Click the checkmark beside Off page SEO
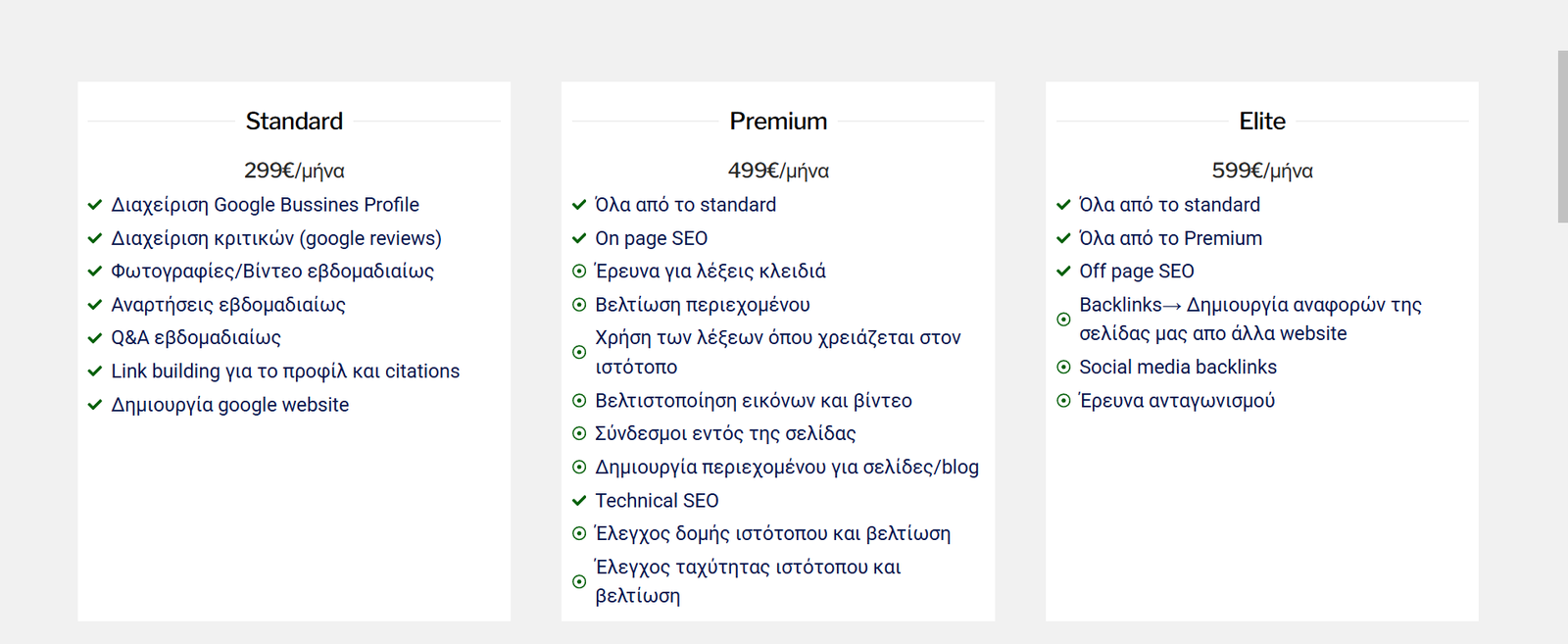 click(x=1063, y=272)
